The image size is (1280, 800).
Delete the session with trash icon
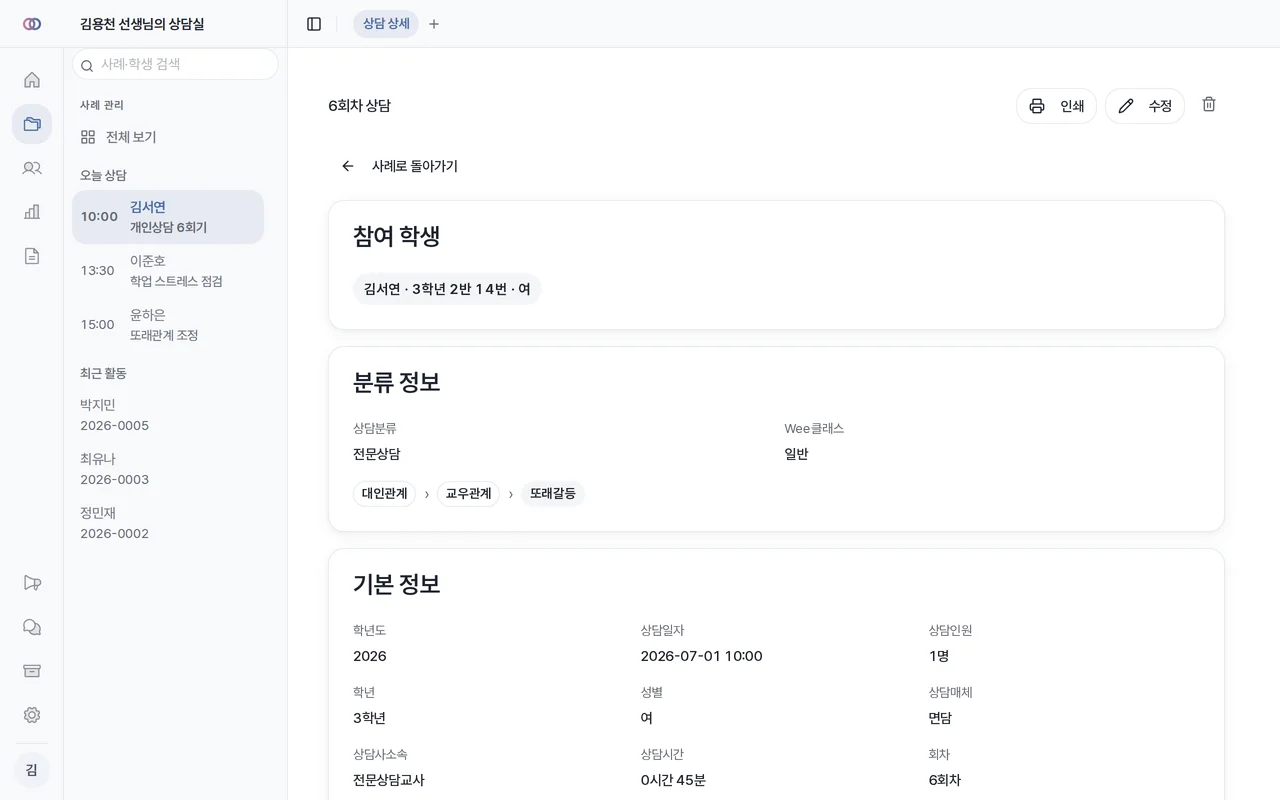[1209, 105]
